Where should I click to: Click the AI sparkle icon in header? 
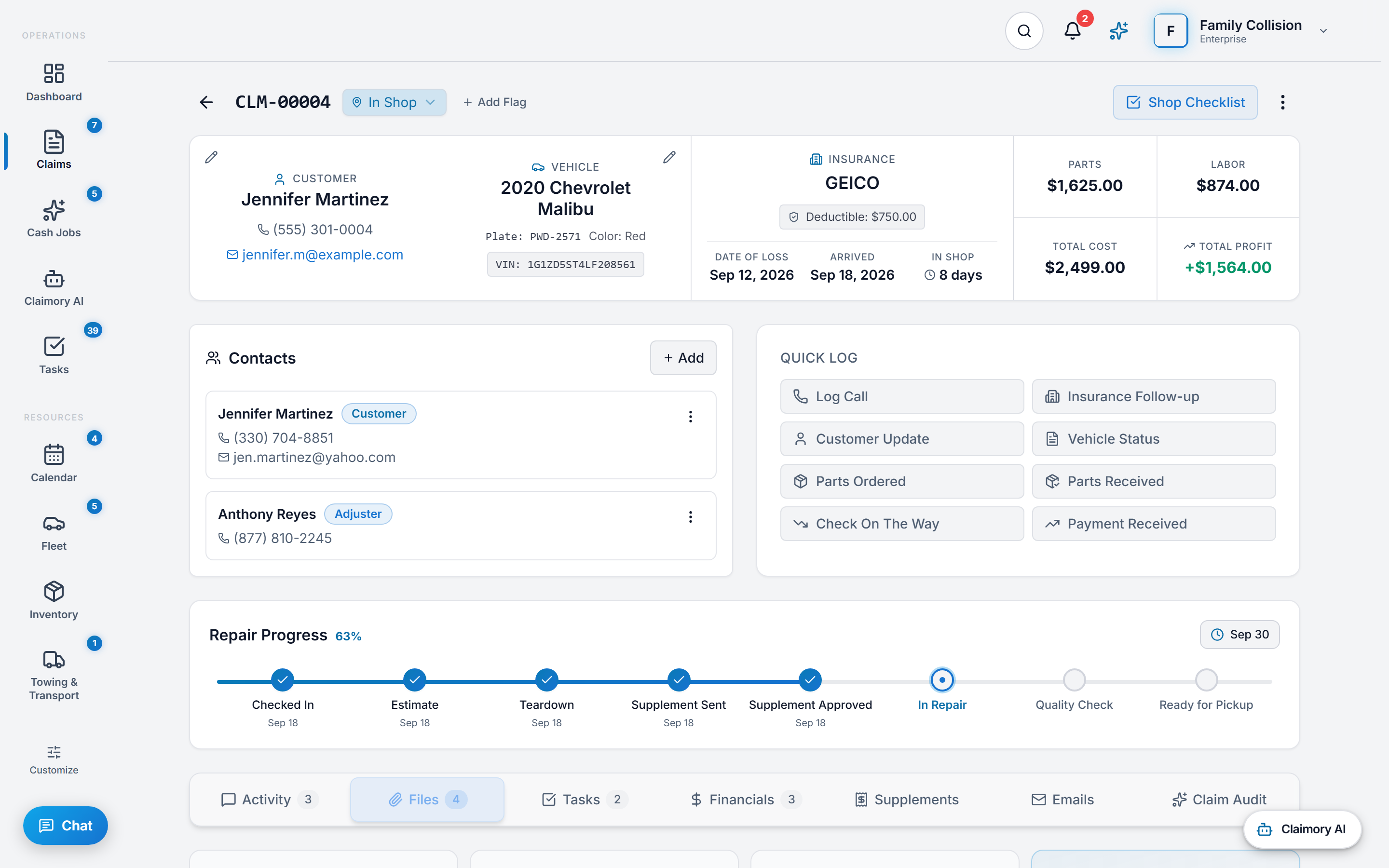pyautogui.click(x=1118, y=31)
